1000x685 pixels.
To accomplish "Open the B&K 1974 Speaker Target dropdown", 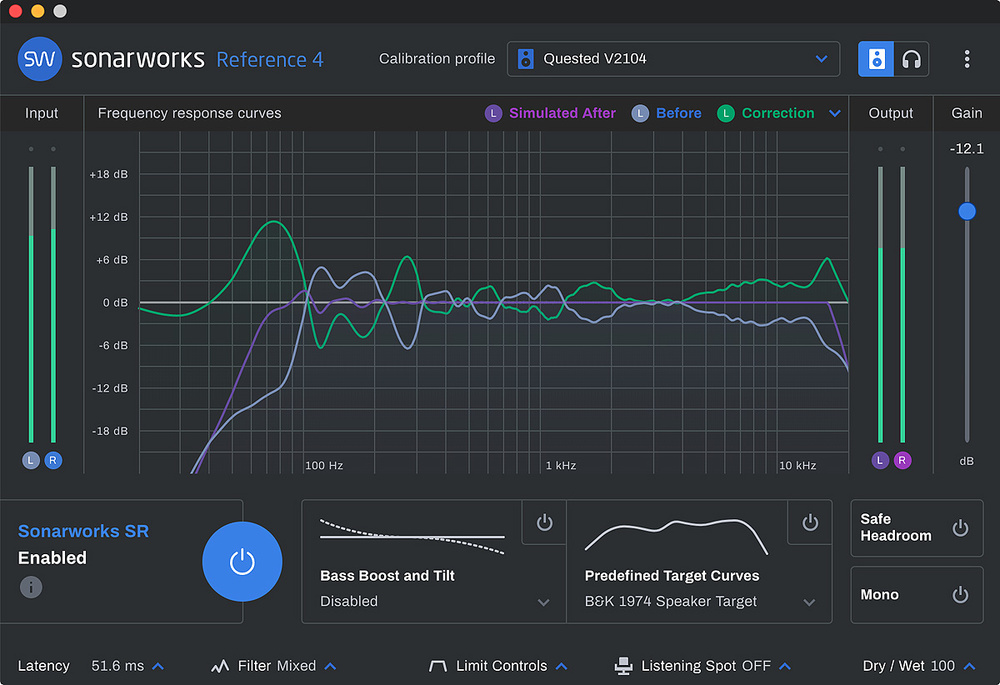I will 809,602.
